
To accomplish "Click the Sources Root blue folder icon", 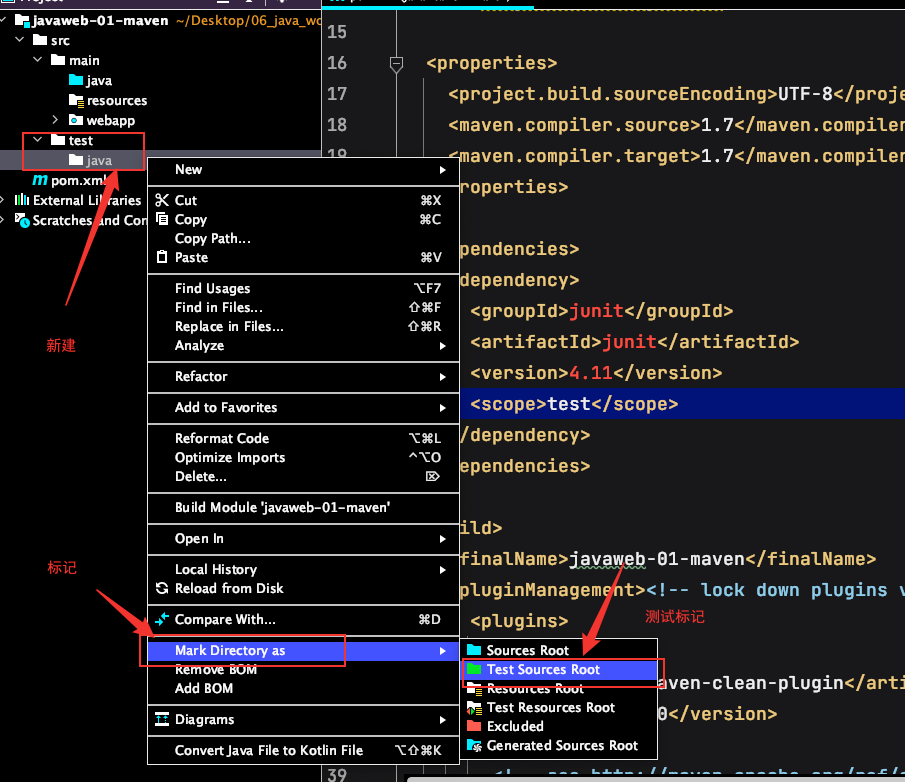I will pyautogui.click(x=474, y=649).
